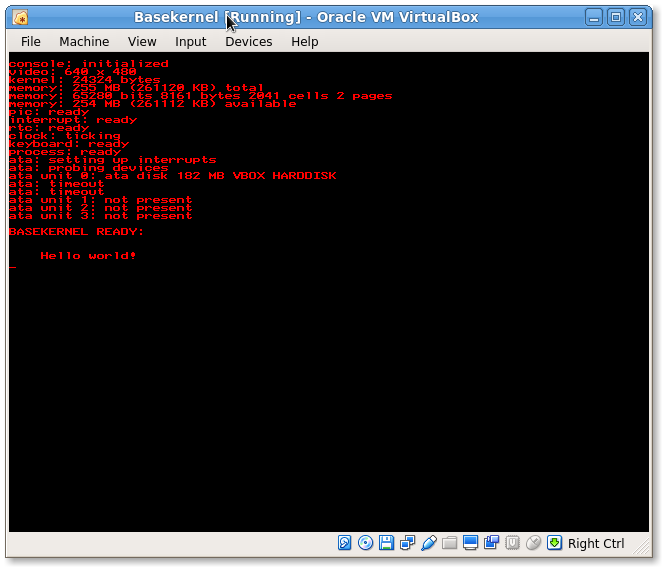Open the View menu
This screenshot has height=567, width=662.
point(142,41)
